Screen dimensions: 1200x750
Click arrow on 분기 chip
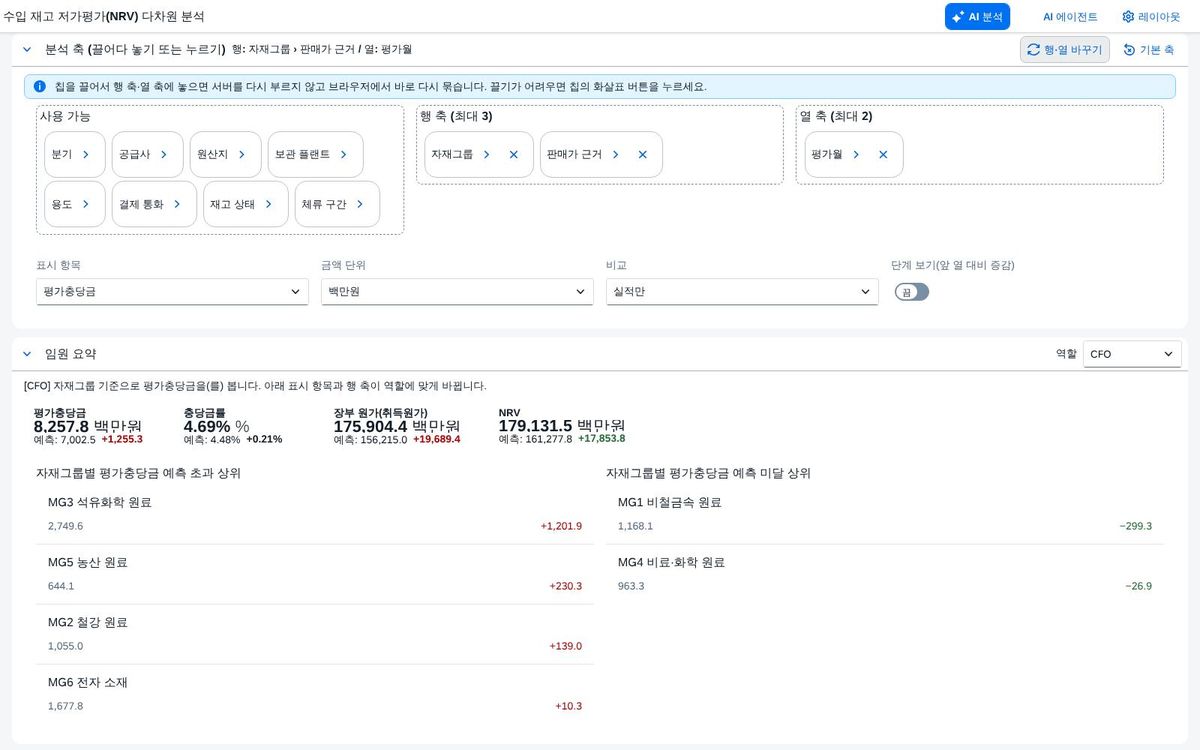pyautogui.click(x=86, y=154)
